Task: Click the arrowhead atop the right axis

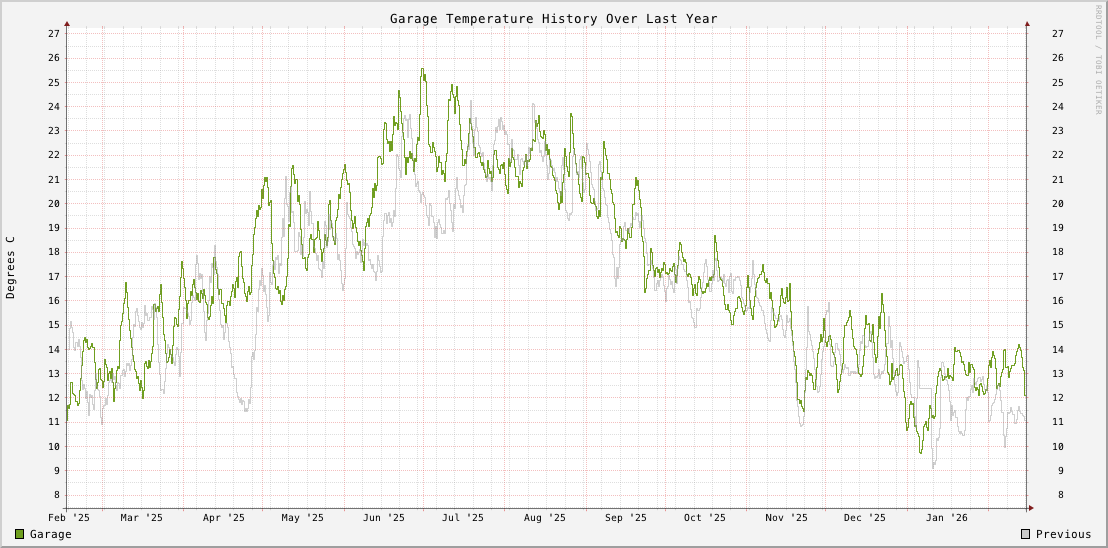Action: coord(1027,22)
